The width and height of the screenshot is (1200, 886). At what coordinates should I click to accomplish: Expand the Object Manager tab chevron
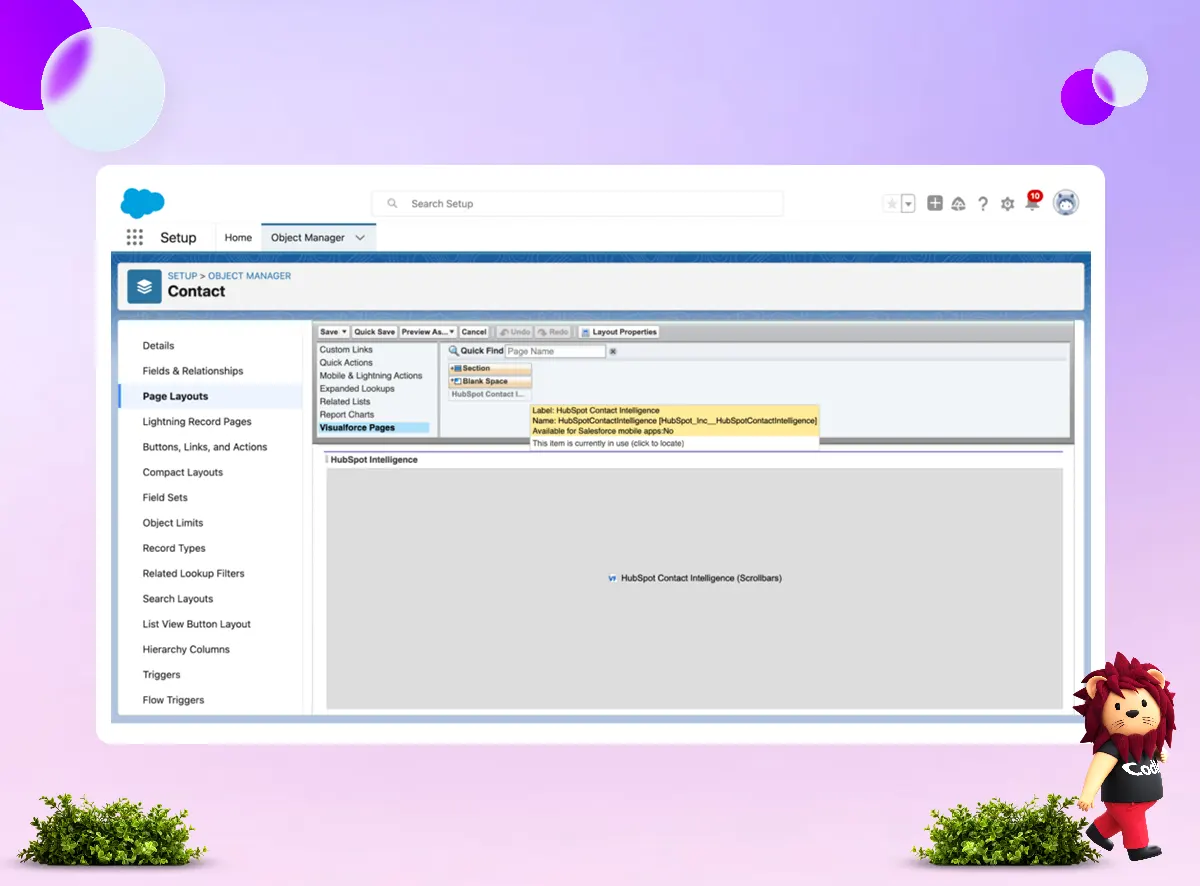pos(360,238)
